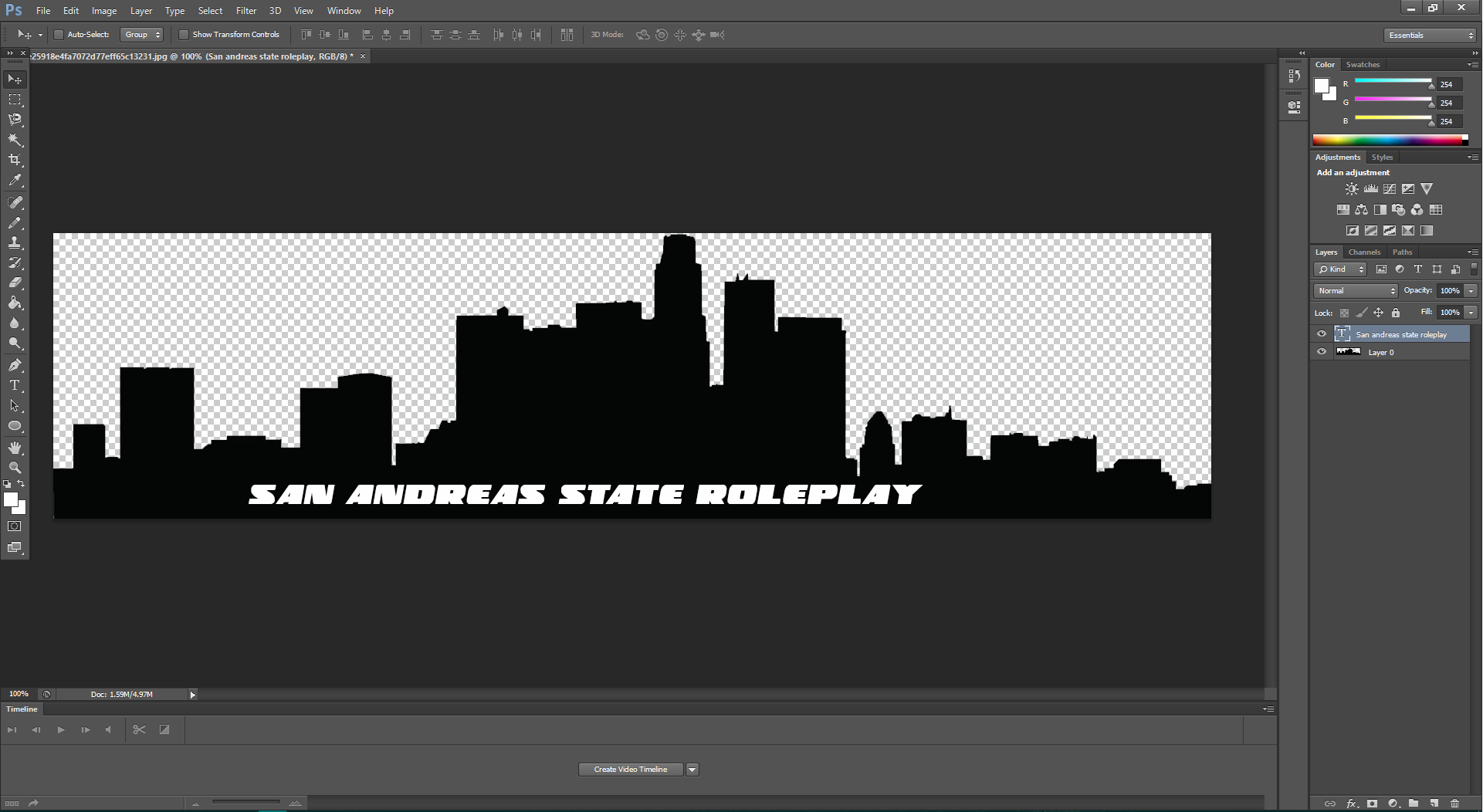Viewport: 1483px width, 812px height.
Task: Click the zoom percentage field 100%
Action: [19, 695]
